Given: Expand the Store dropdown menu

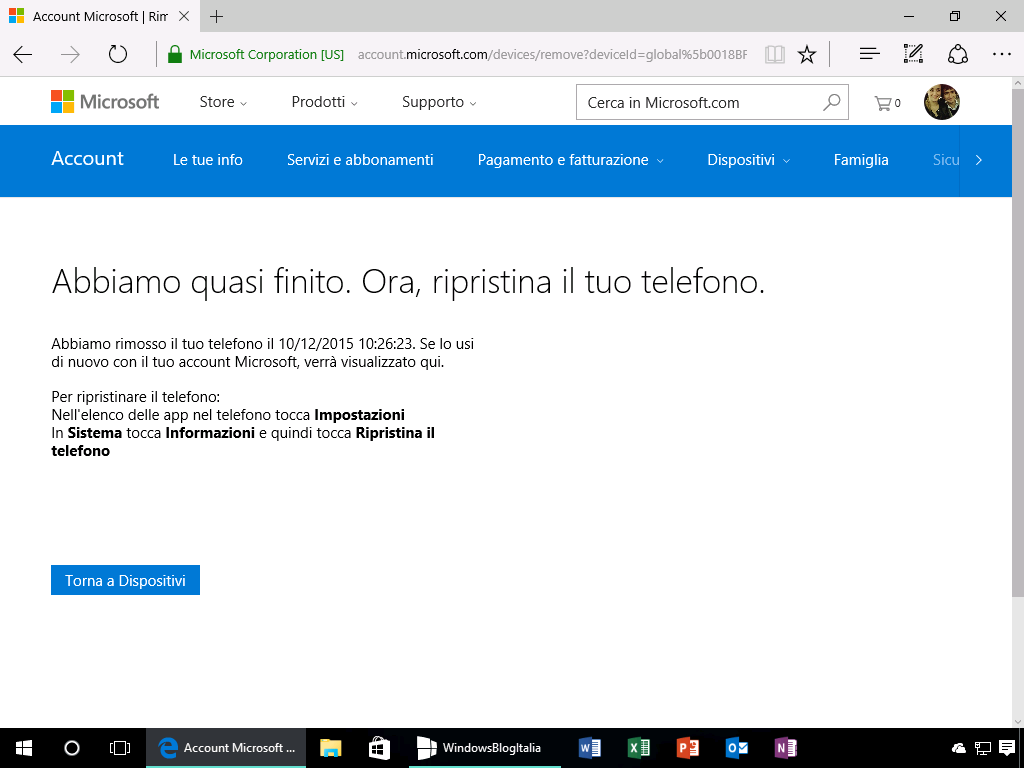Looking at the screenshot, I should point(223,102).
